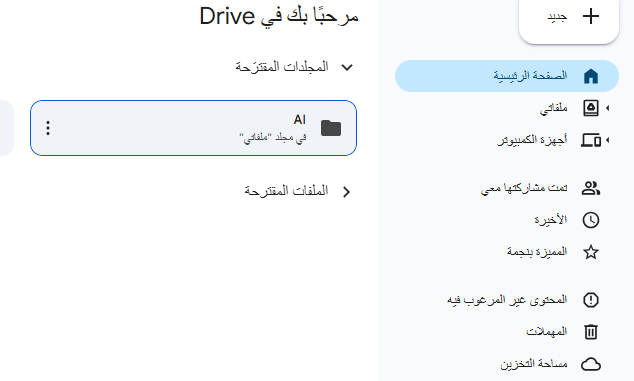The image size is (634, 381).
Task: Open Trash via the bin icon
Action: click(591, 332)
